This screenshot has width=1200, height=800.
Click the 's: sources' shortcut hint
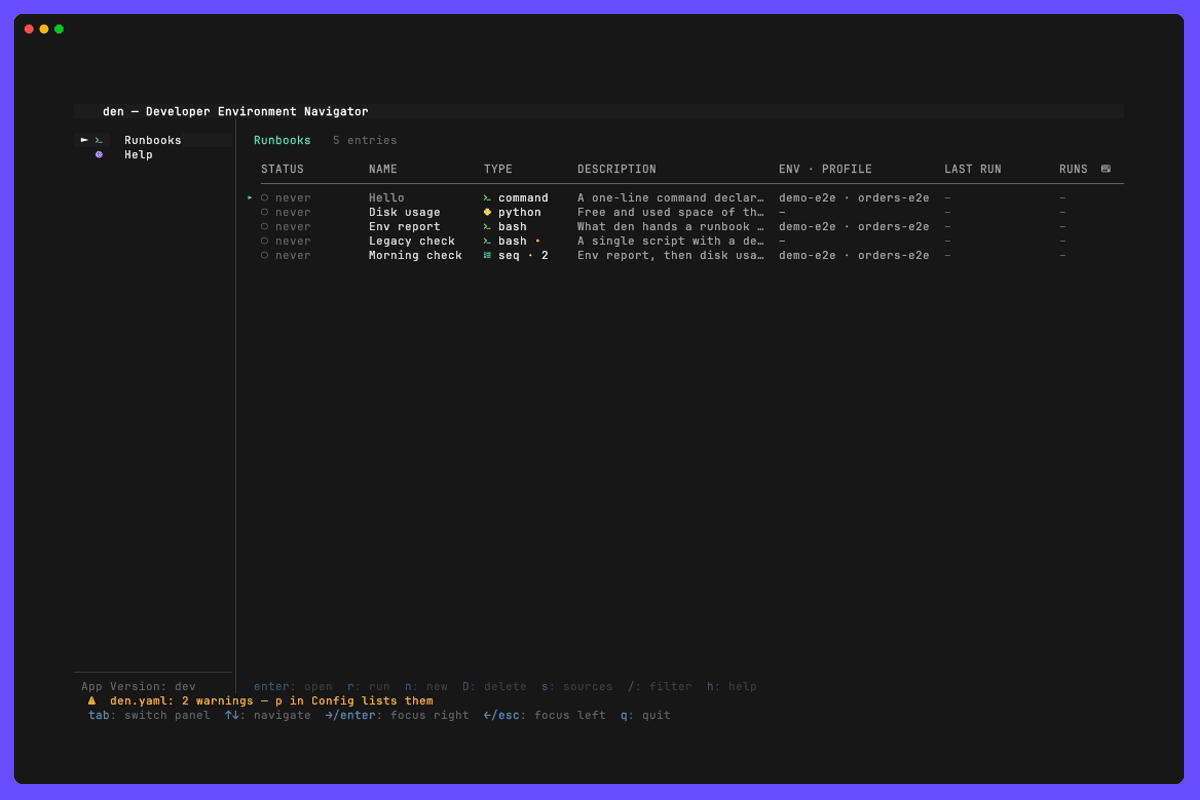(x=578, y=687)
